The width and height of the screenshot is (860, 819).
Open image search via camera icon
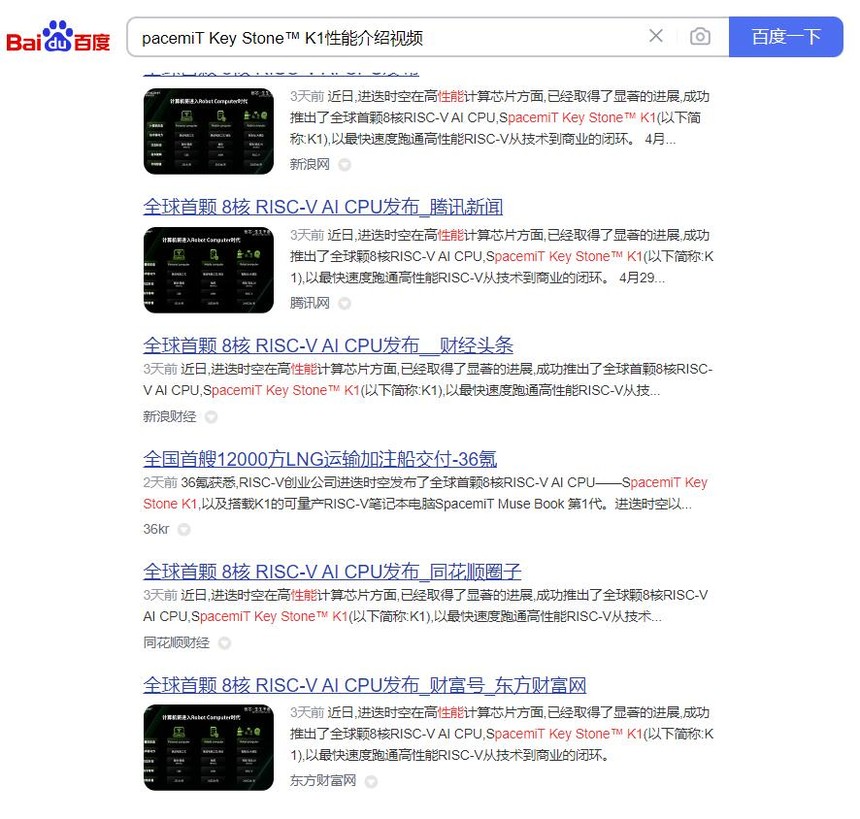(700, 37)
